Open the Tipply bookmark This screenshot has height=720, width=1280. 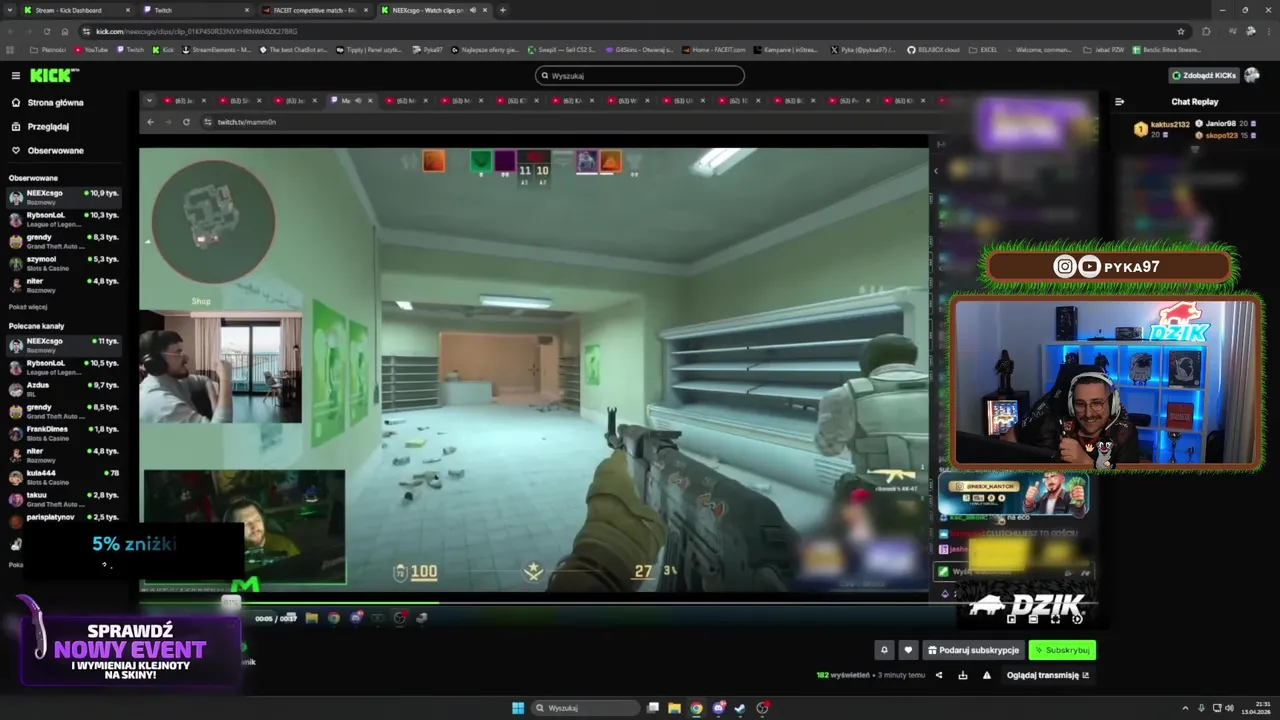369,49
